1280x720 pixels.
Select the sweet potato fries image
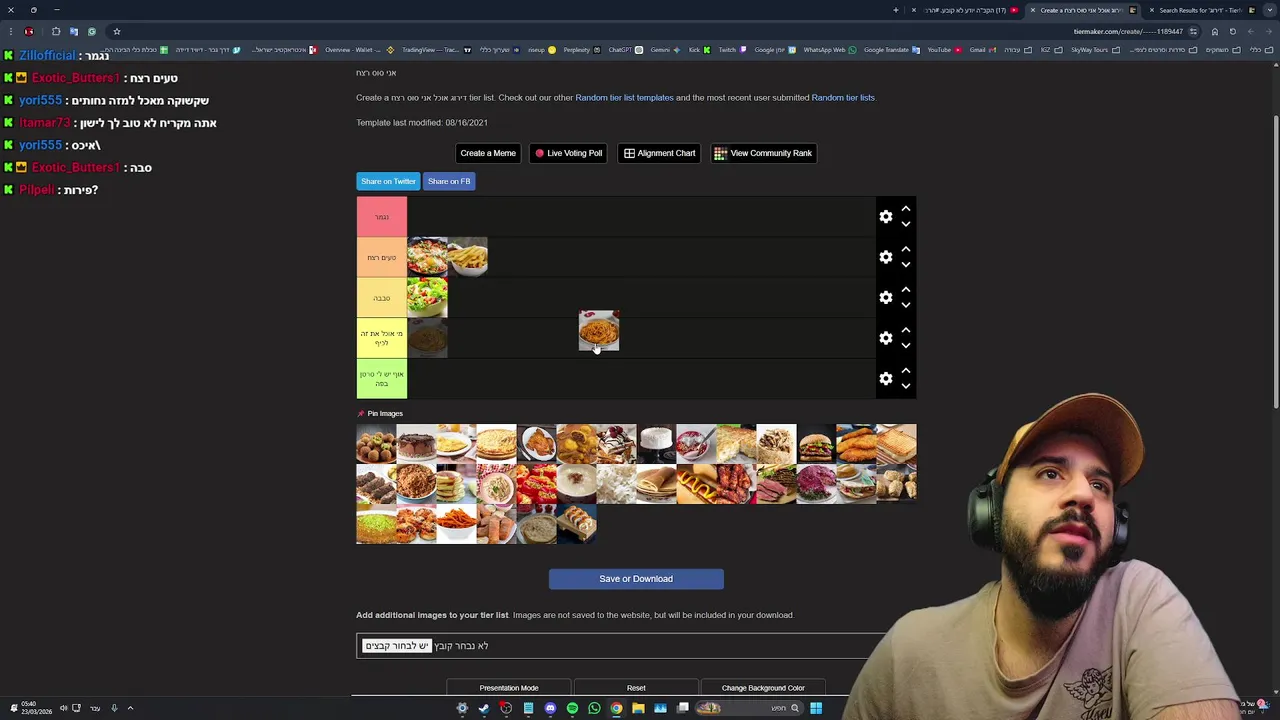tap(456, 524)
